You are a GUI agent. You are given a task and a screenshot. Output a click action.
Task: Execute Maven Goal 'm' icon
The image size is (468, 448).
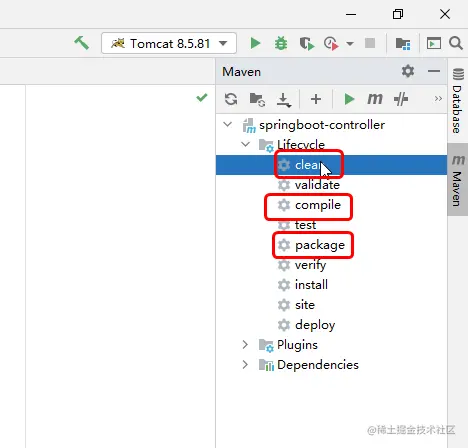tap(375, 99)
